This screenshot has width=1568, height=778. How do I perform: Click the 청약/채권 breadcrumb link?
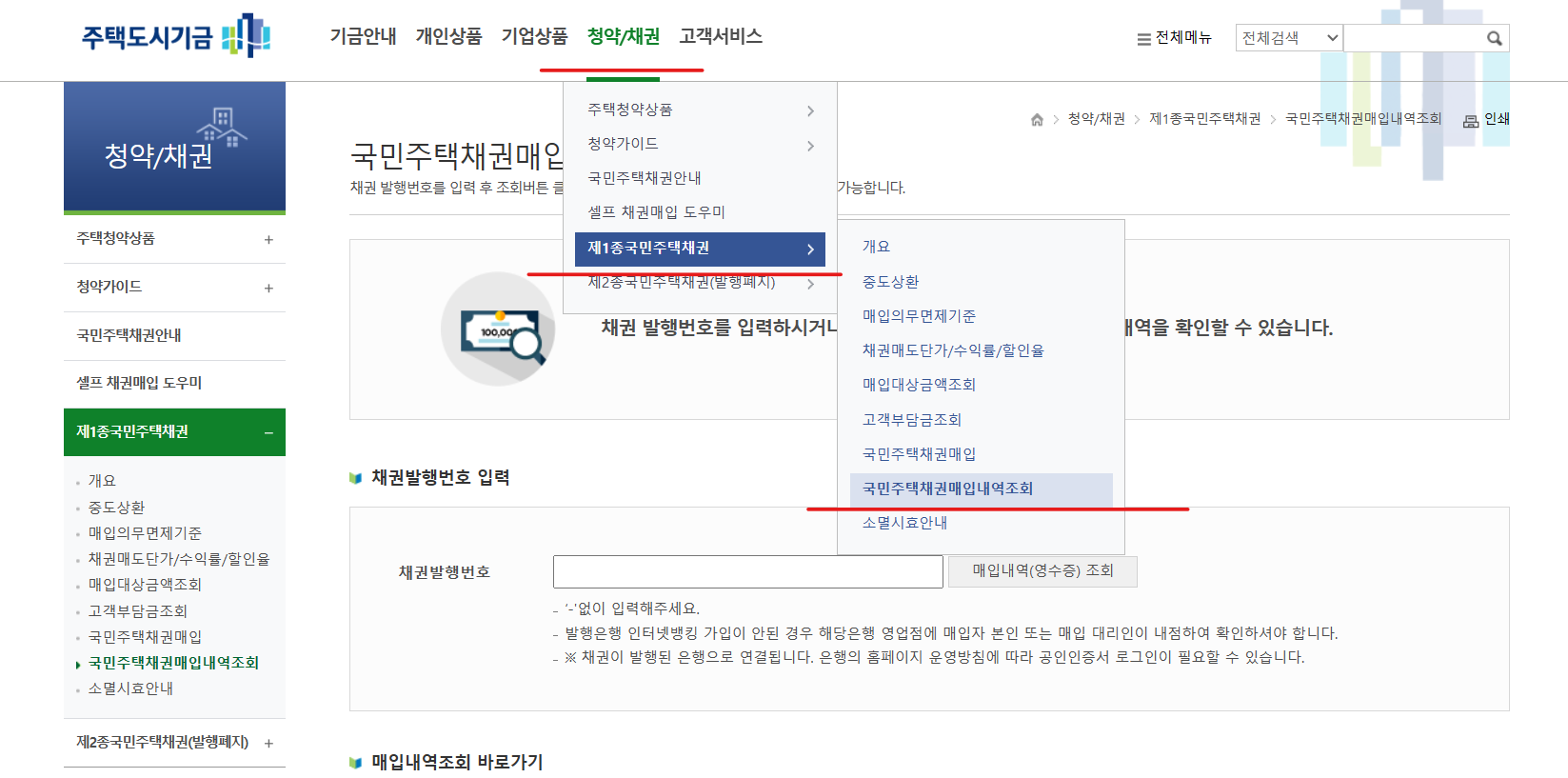1096,119
